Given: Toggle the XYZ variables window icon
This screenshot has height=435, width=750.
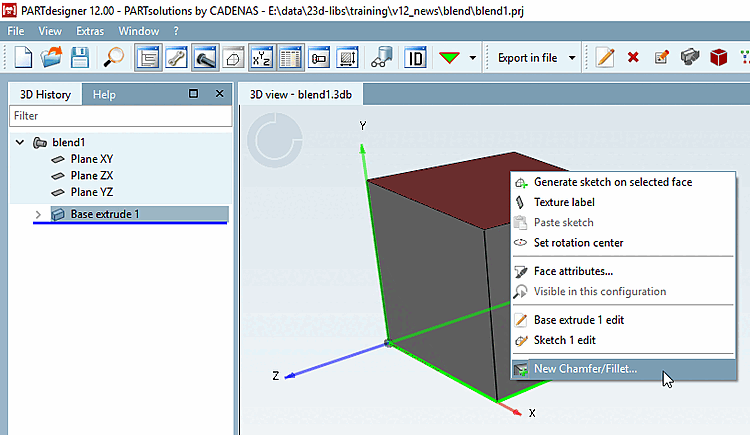Looking at the screenshot, I should pos(262,58).
